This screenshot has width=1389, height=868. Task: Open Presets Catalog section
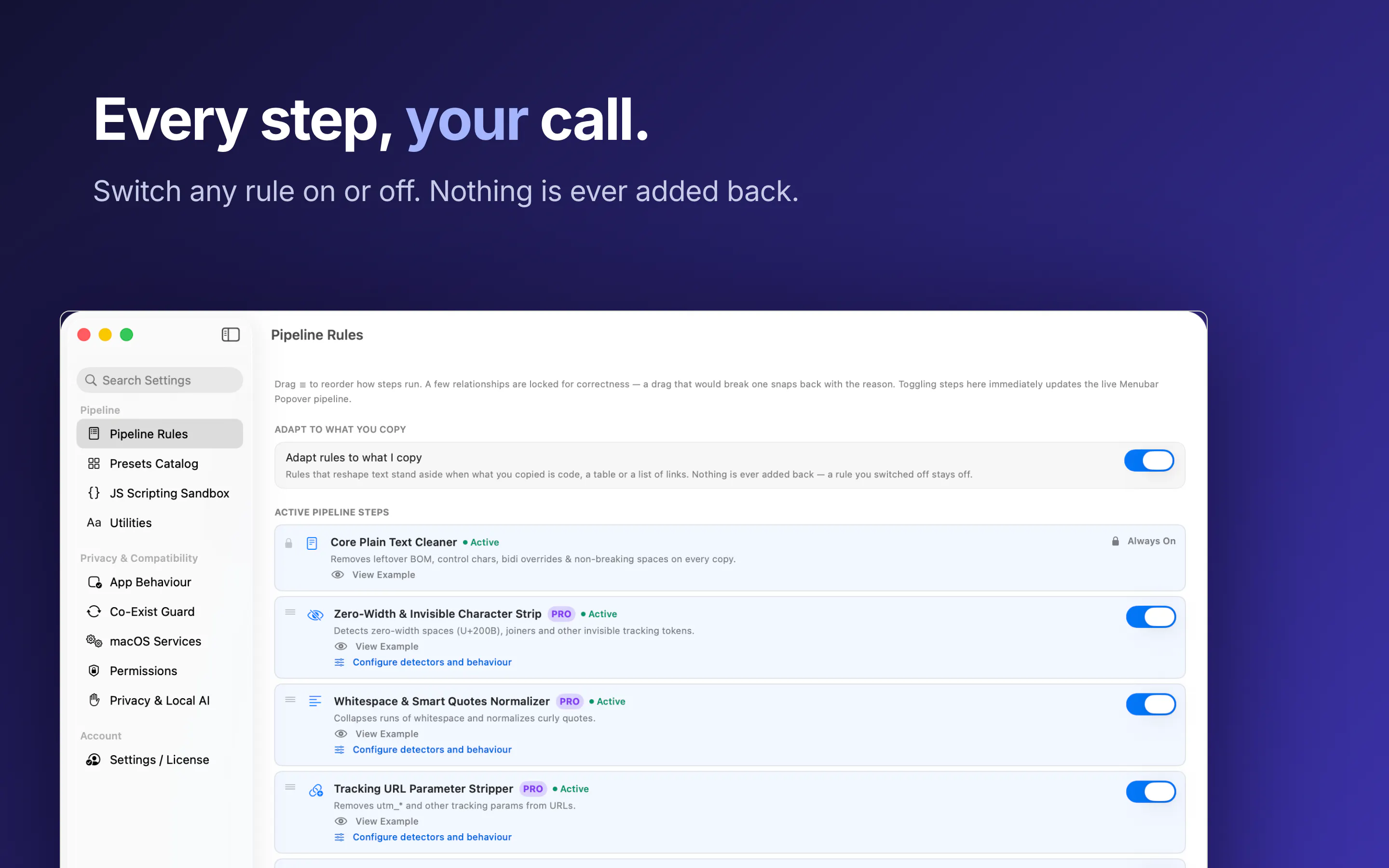pyautogui.click(x=160, y=463)
